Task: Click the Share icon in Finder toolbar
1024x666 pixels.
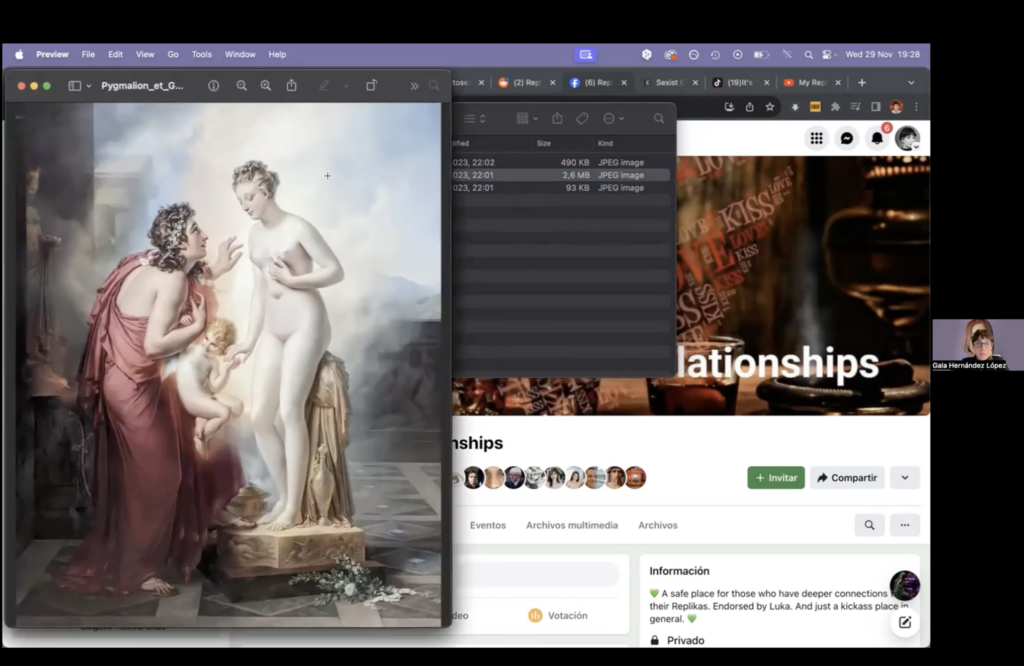Action: coord(557,118)
